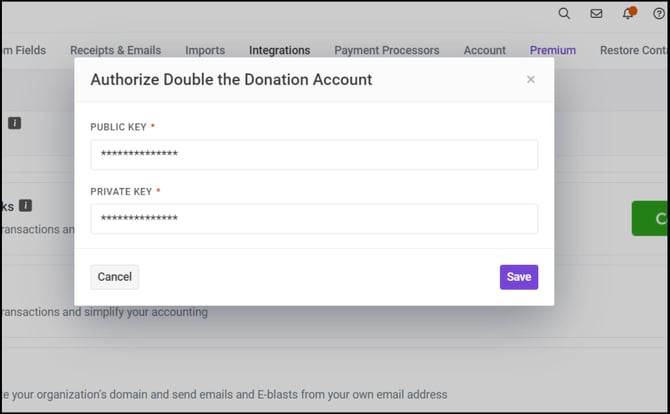The height and width of the screenshot is (414, 670).
Task: Click the partially visible green button
Action: (651, 218)
